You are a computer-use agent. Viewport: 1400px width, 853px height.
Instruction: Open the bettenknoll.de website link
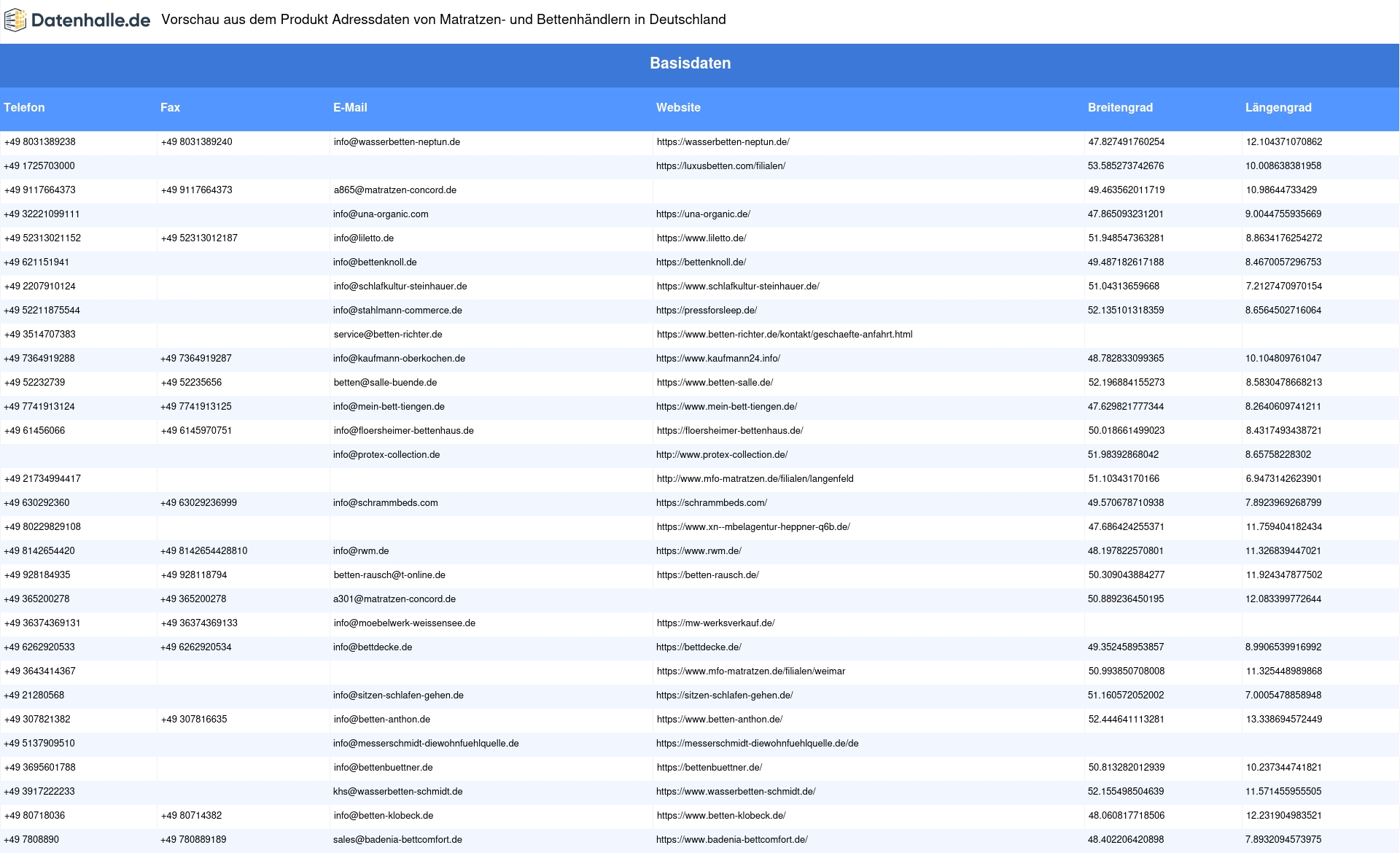[x=701, y=262]
